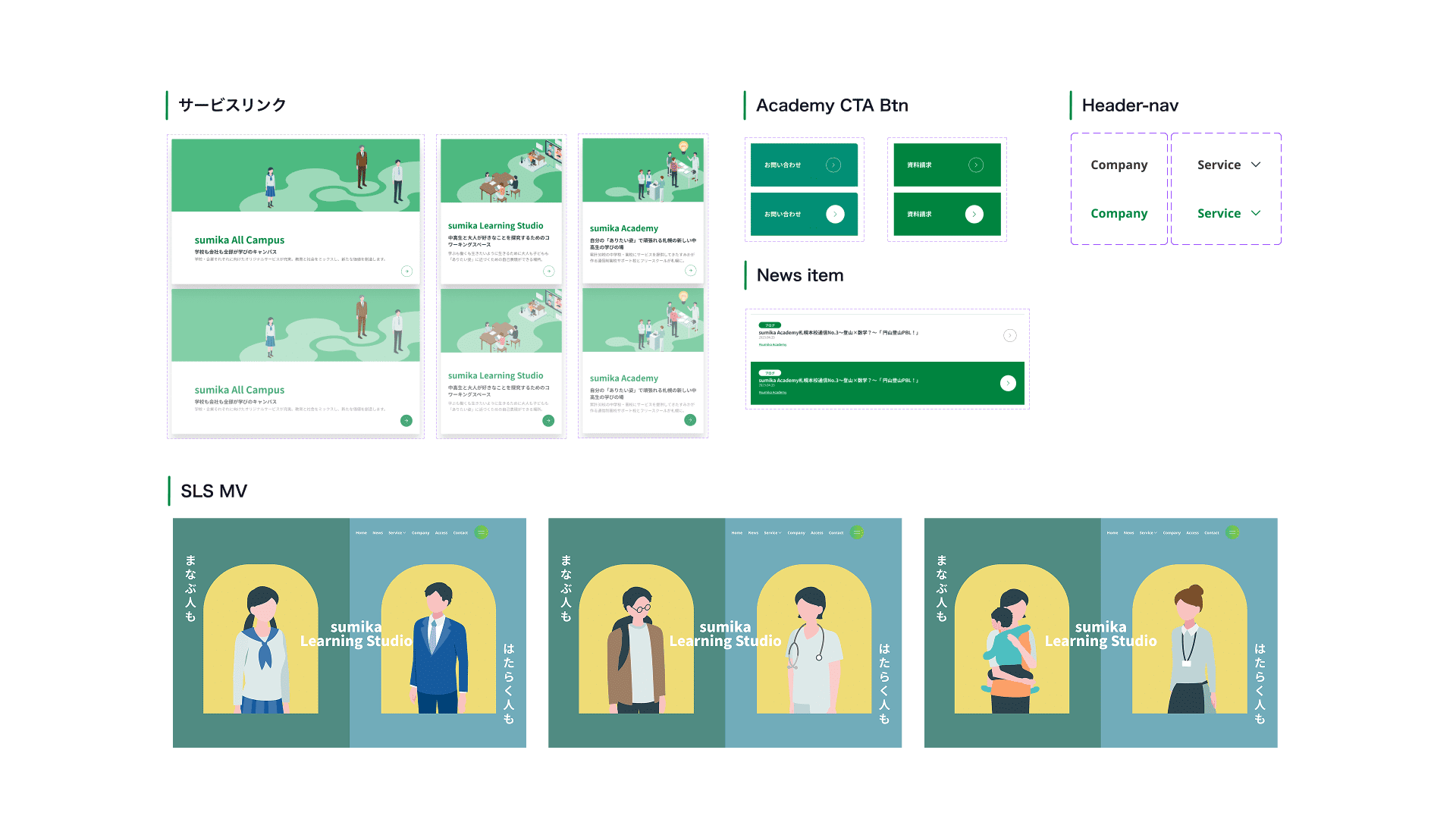Viewport: 1456px width, 819px height.
Task: Click the default teal お問い合わせ button label
Action: 783,165
